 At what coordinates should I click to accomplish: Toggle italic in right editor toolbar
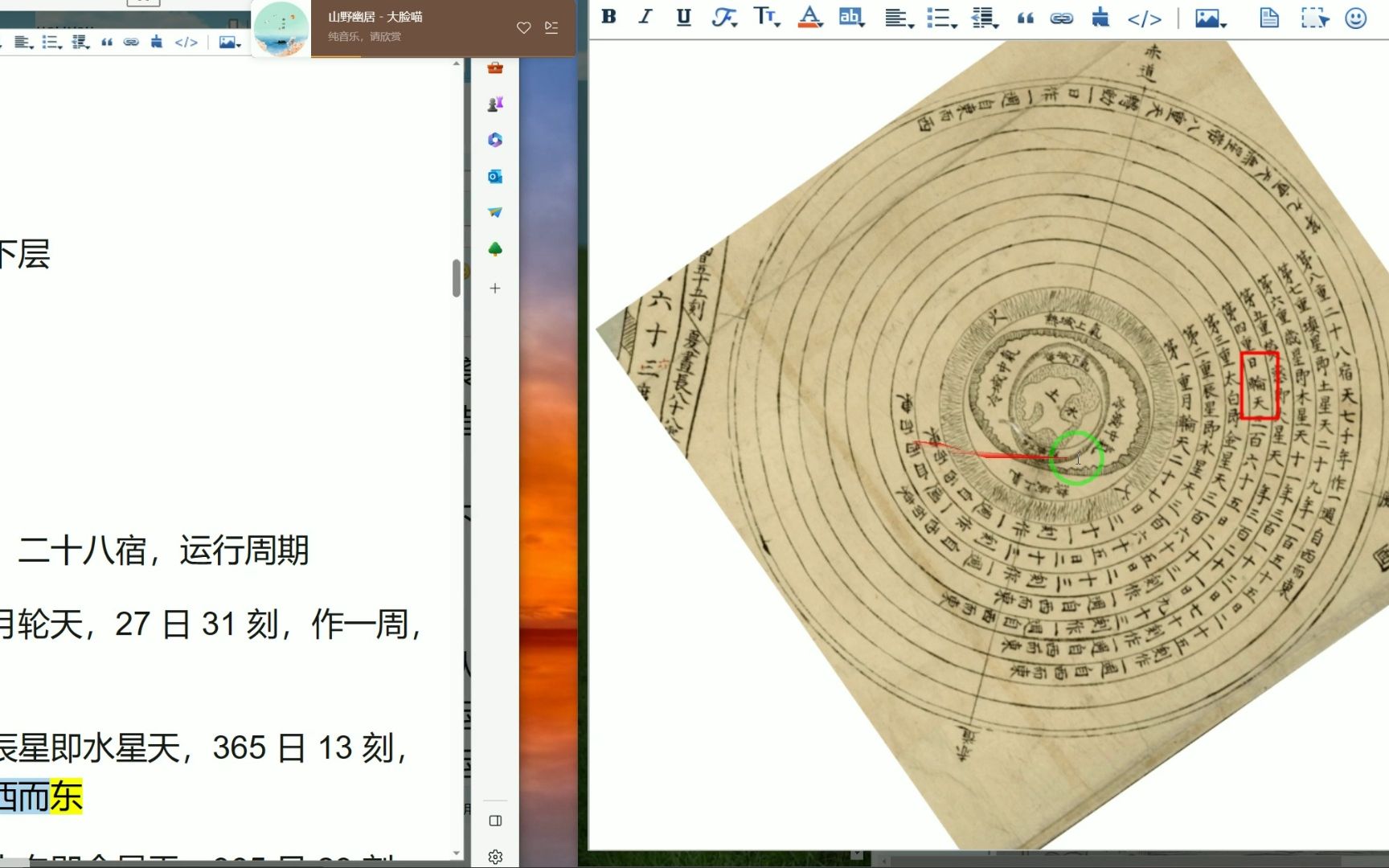[x=645, y=17]
